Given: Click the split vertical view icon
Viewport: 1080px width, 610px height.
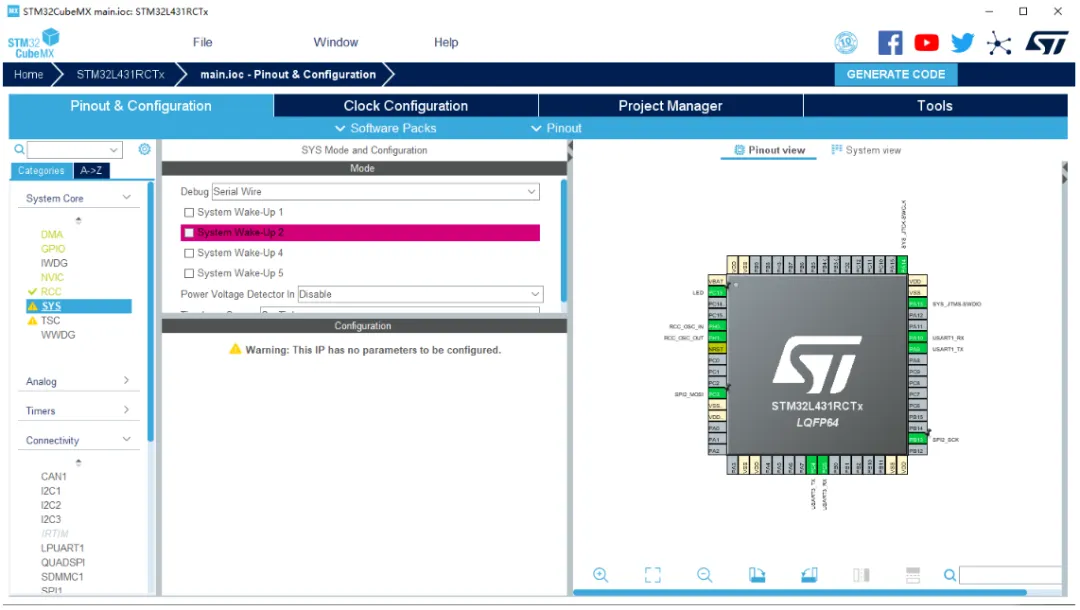Looking at the screenshot, I should [861, 575].
